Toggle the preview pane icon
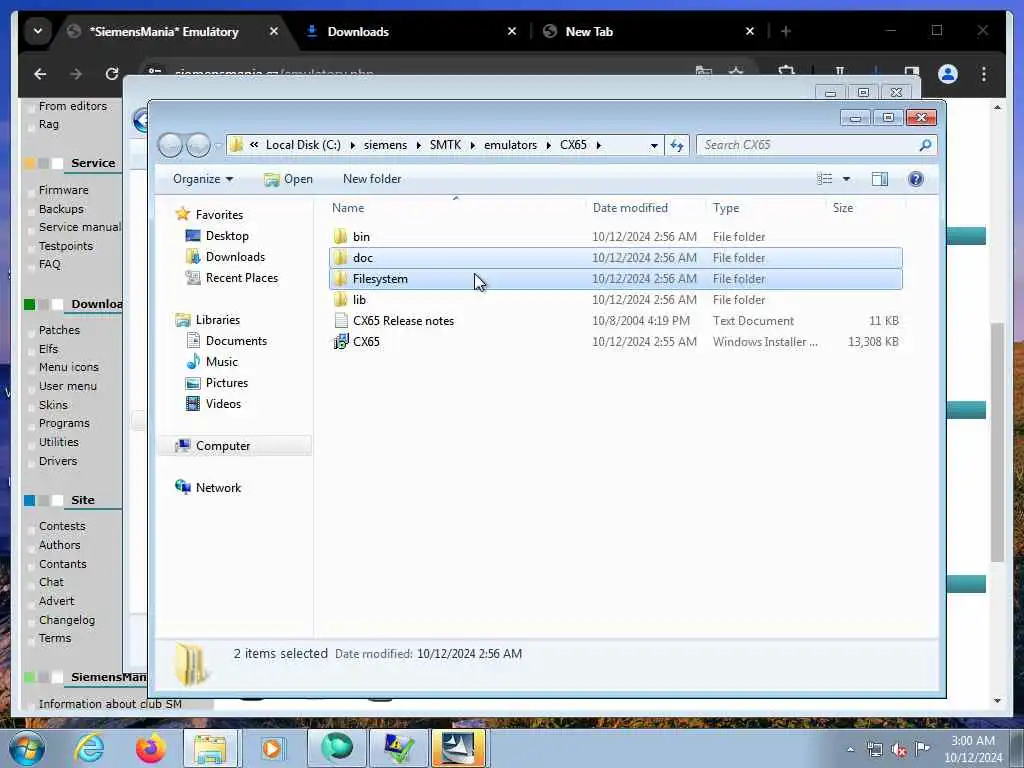This screenshot has height=768, width=1024. (880, 179)
